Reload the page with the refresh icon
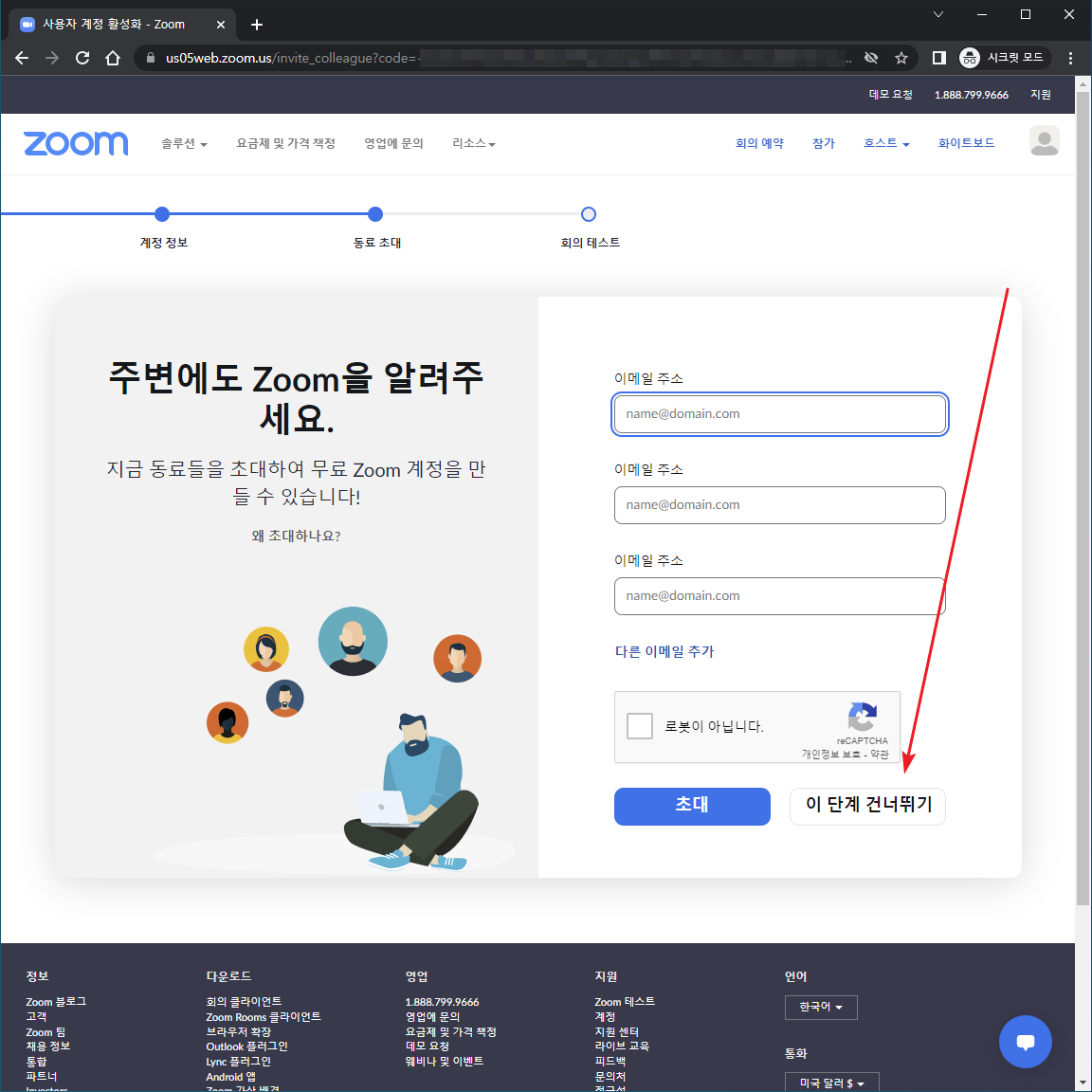Viewport: 1092px width, 1092px height. click(x=82, y=58)
